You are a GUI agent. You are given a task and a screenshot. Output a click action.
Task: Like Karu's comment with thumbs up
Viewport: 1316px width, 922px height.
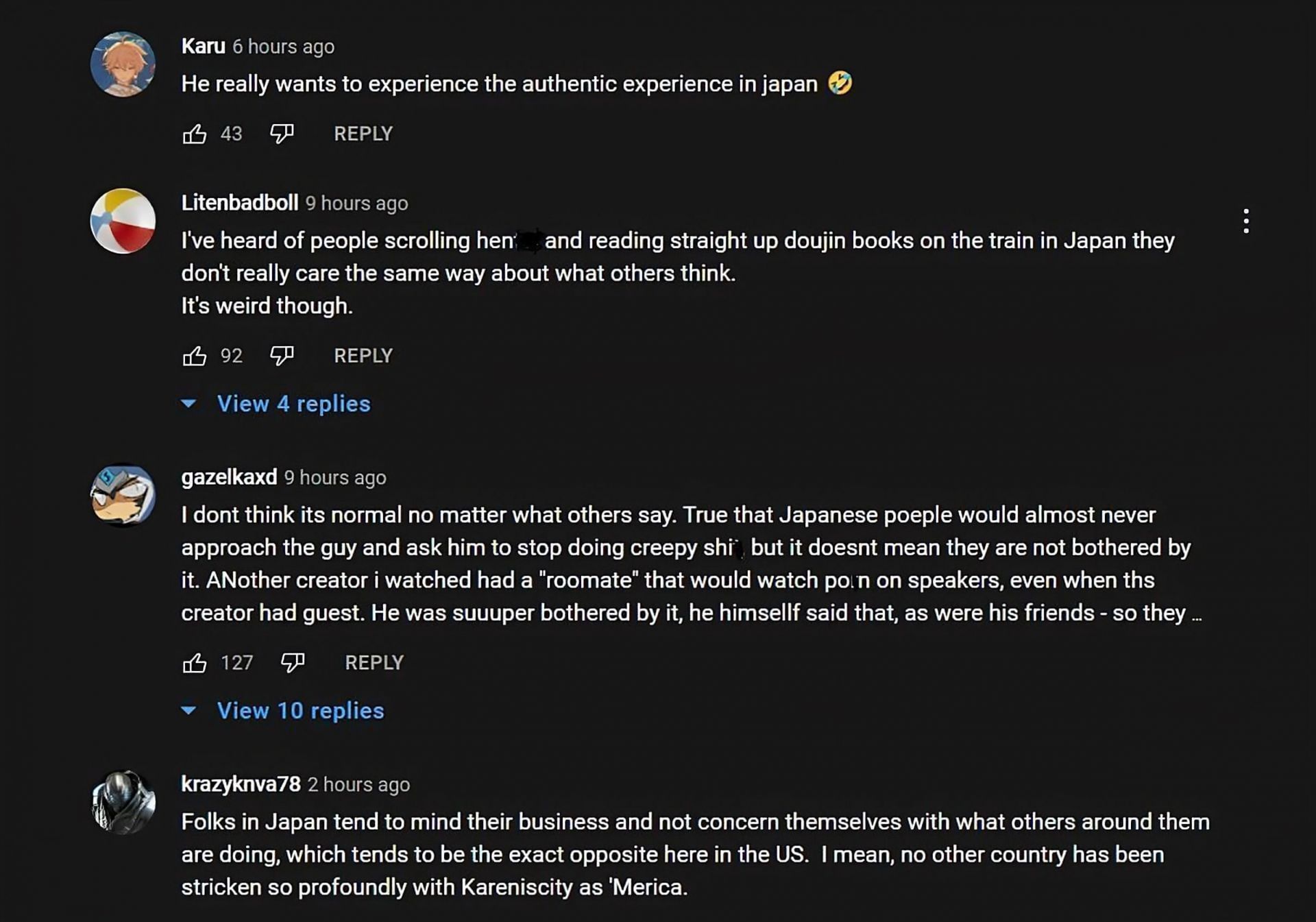click(x=195, y=134)
